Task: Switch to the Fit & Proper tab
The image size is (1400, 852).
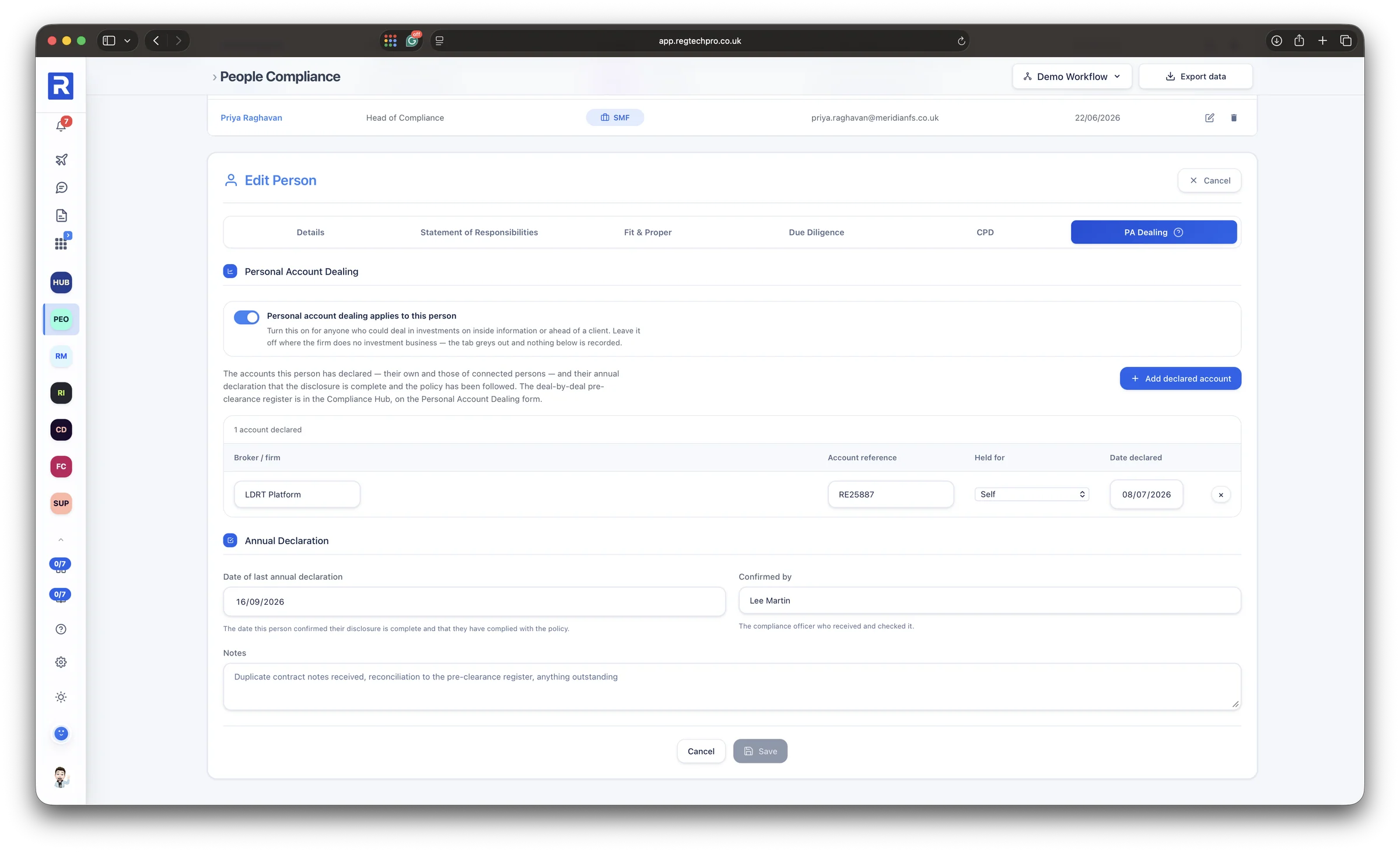Action: (x=647, y=232)
